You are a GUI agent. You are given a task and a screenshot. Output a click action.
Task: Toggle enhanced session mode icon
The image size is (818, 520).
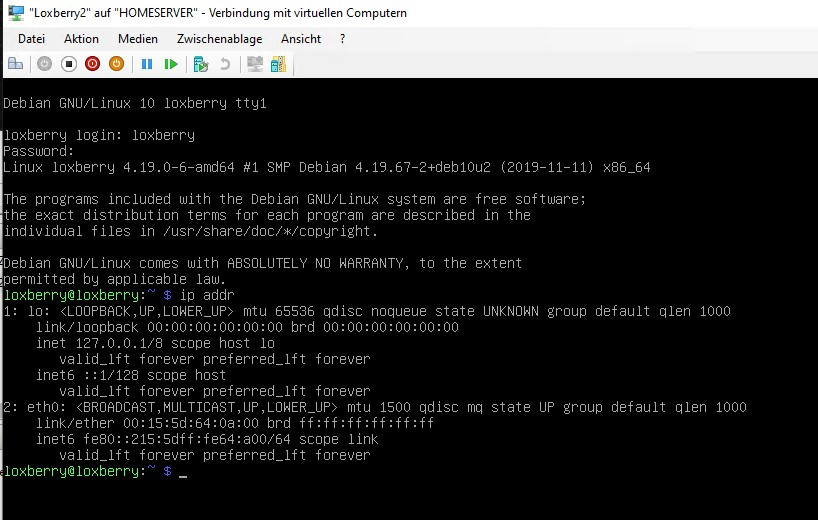[255, 64]
